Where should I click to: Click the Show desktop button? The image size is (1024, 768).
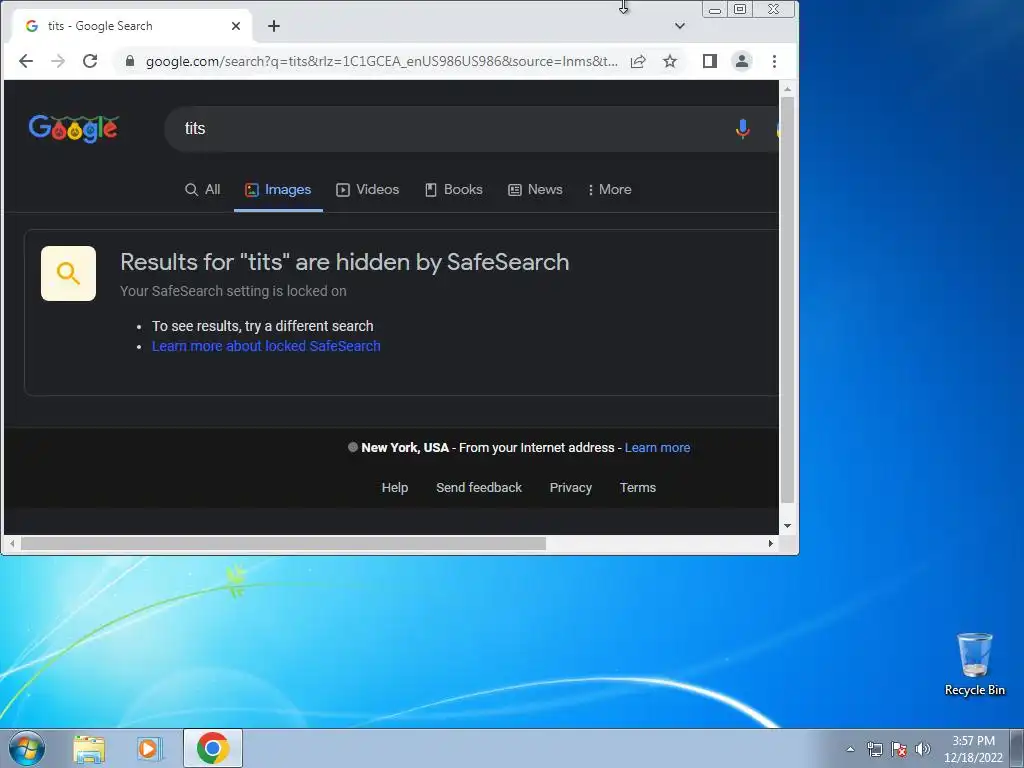[x=1017, y=749]
